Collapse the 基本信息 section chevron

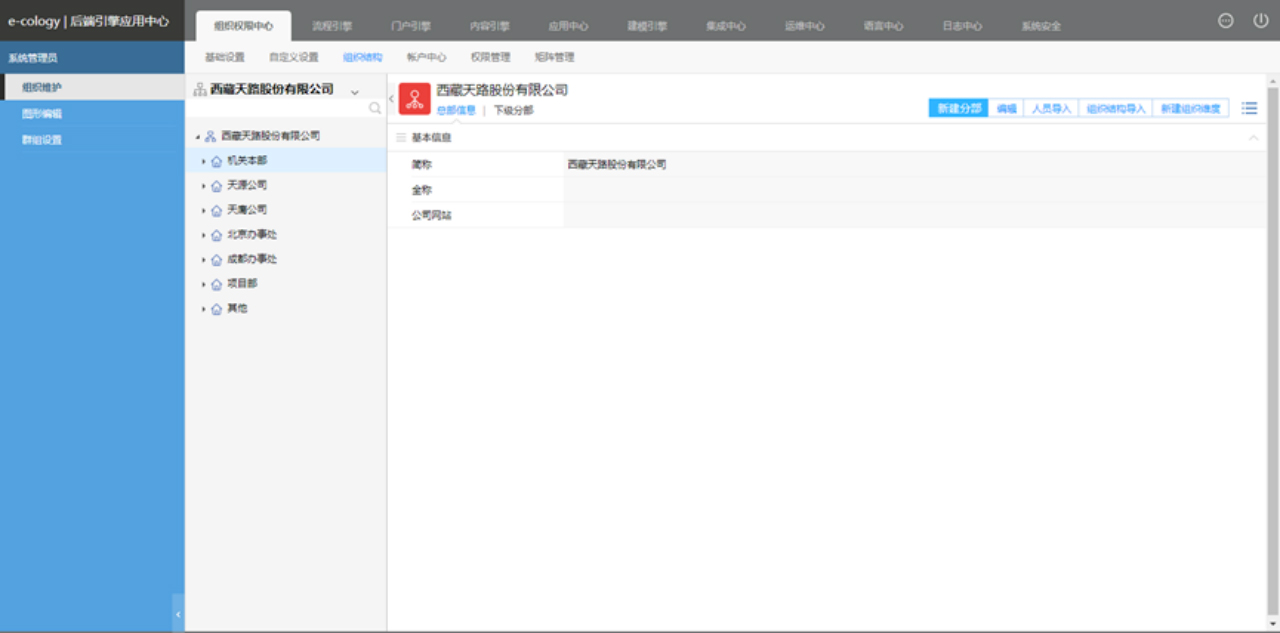pyautogui.click(x=1254, y=138)
